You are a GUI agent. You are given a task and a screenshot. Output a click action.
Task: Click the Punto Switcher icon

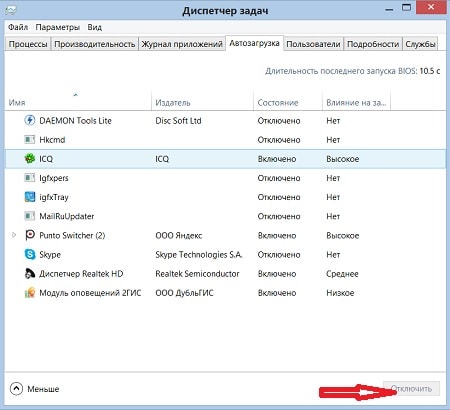(30, 235)
